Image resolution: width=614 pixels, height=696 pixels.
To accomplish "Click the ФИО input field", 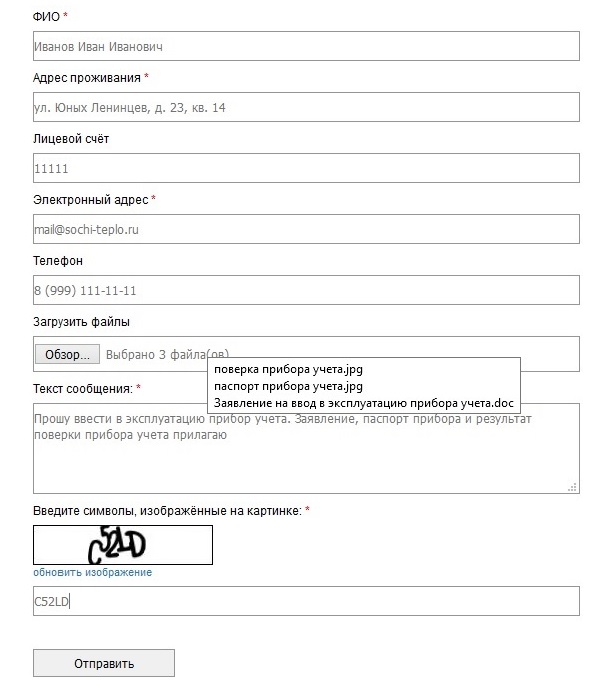I will pos(306,46).
